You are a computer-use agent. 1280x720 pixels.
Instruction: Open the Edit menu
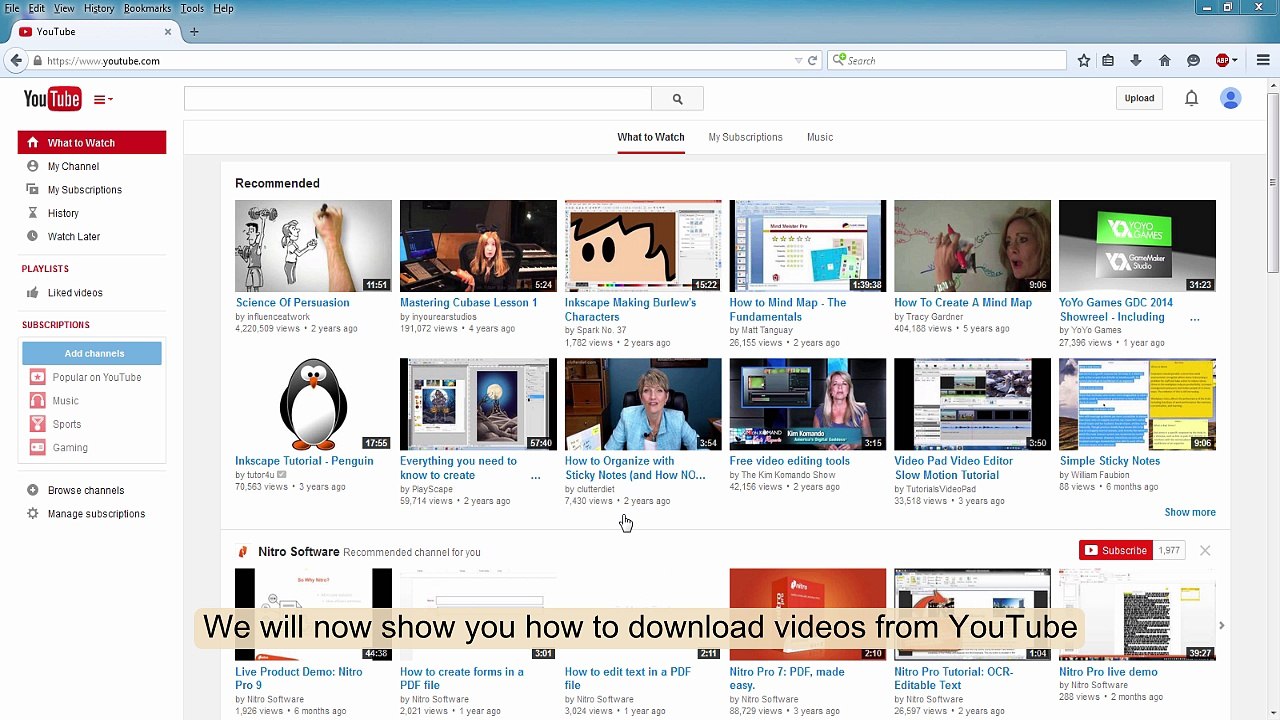point(36,8)
